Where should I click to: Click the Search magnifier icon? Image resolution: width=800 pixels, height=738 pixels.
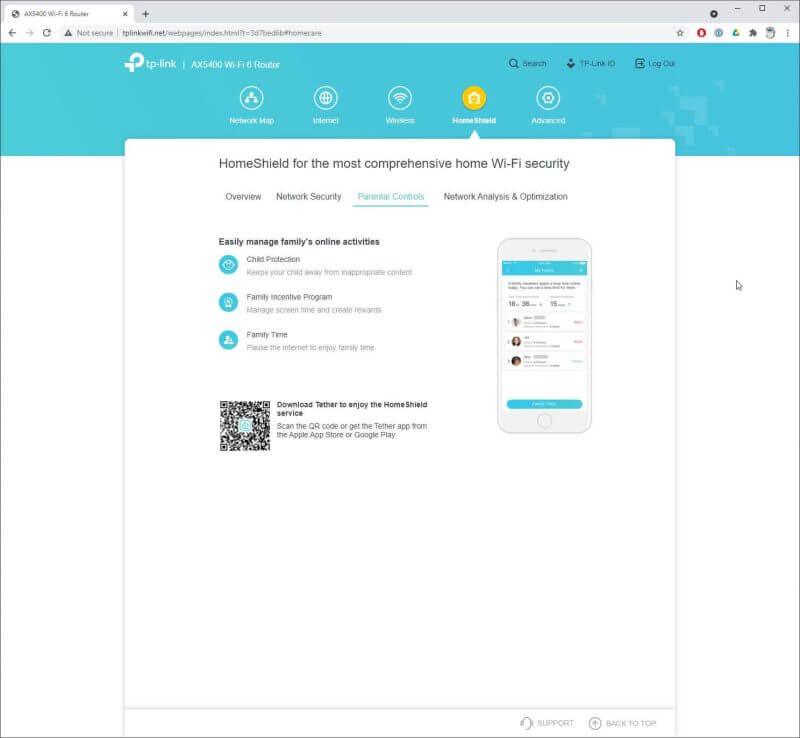[513, 63]
